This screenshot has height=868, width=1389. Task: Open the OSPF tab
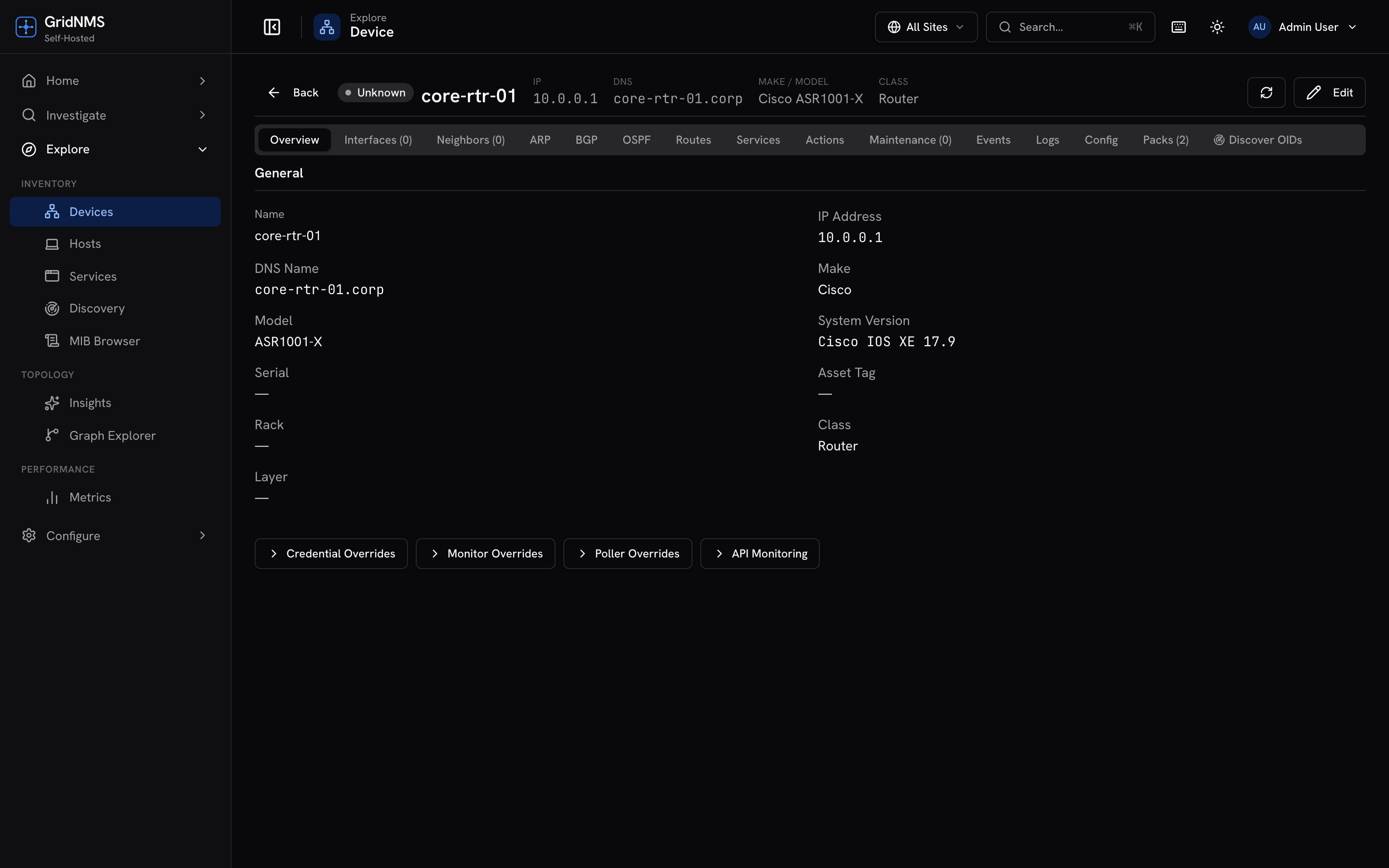coord(636,140)
